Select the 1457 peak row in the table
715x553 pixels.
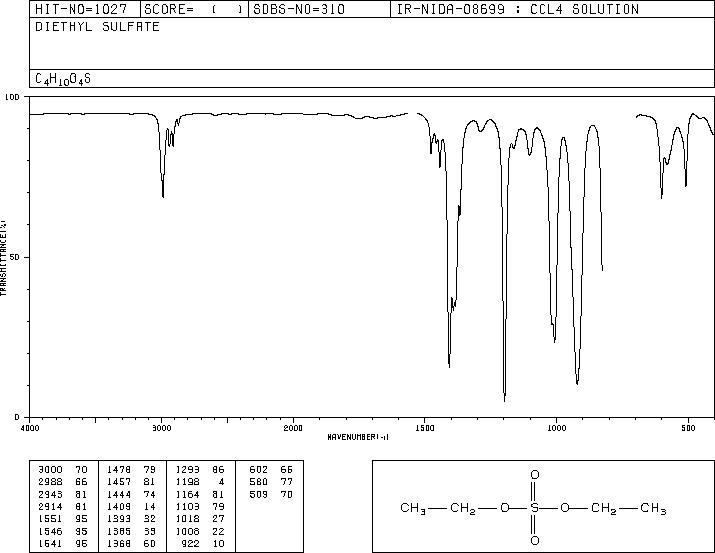pyautogui.click(x=131, y=482)
